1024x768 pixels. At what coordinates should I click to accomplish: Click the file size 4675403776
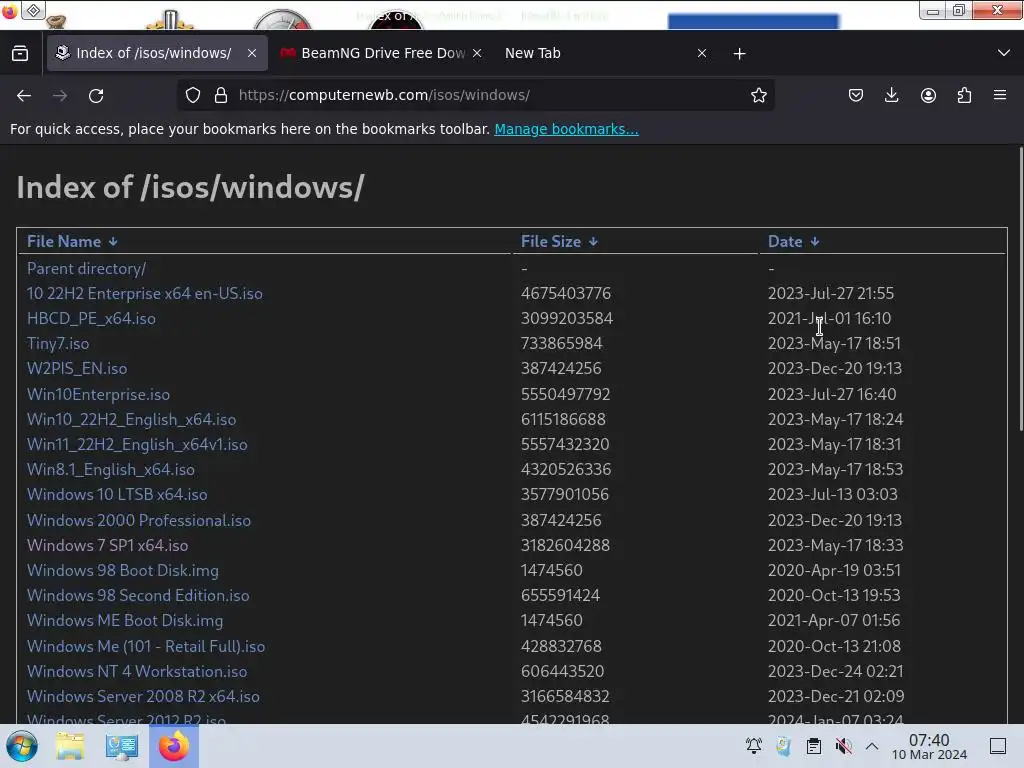[x=566, y=294]
